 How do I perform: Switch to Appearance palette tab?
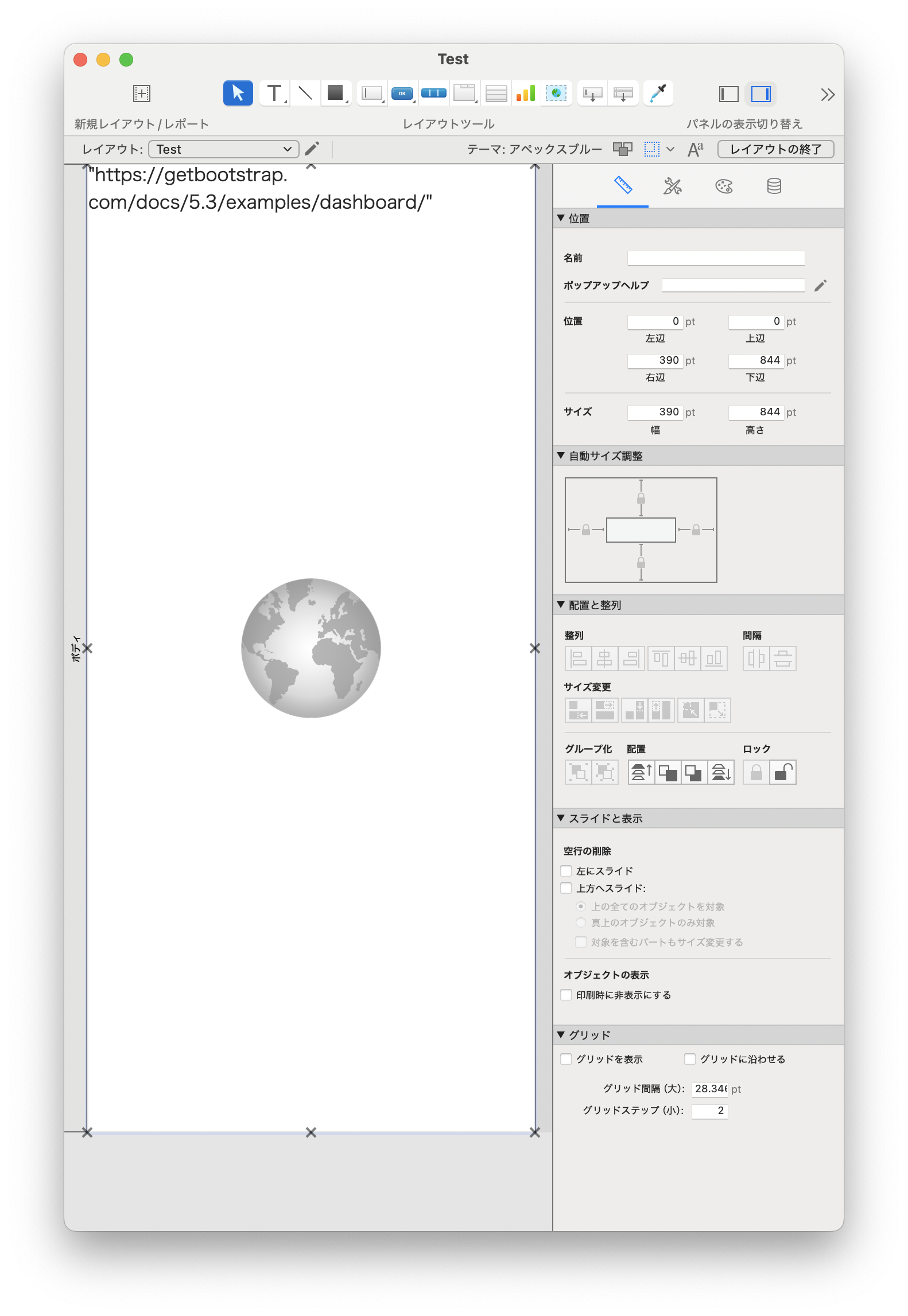(724, 186)
